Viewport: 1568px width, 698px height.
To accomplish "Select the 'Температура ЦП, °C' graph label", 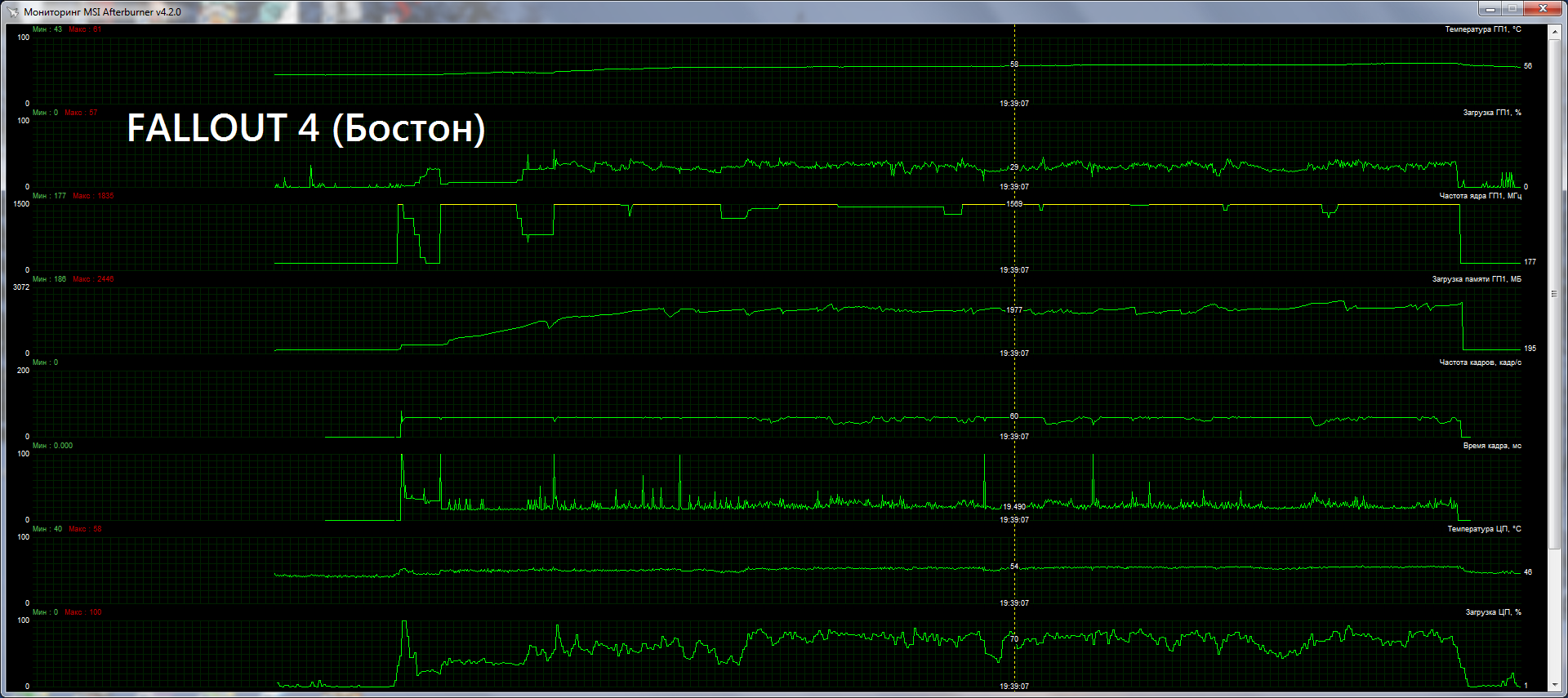I will (x=1484, y=529).
